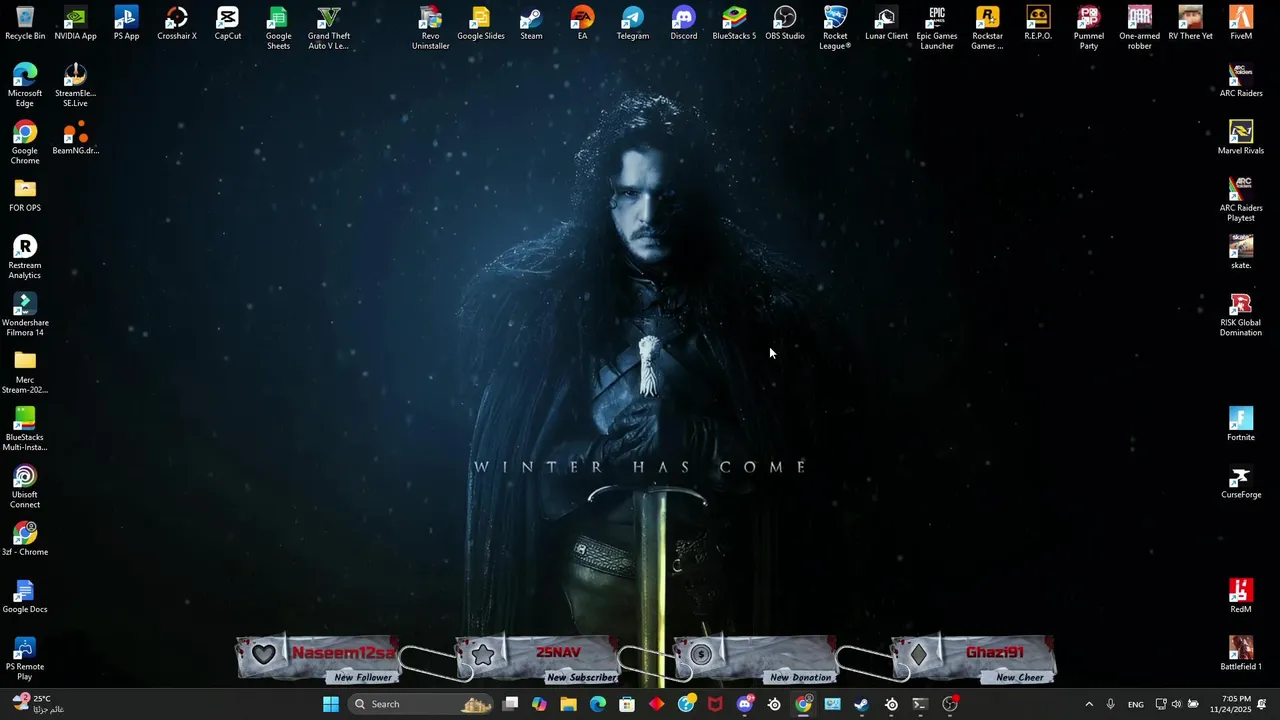The width and height of the screenshot is (1280, 720).
Task: Open the Terminal taskbar icon
Action: click(920, 704)
